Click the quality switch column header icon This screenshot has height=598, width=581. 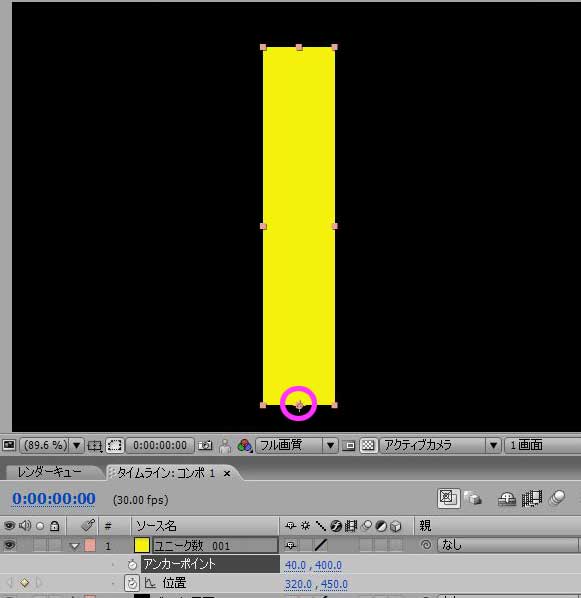click(320, 526)
